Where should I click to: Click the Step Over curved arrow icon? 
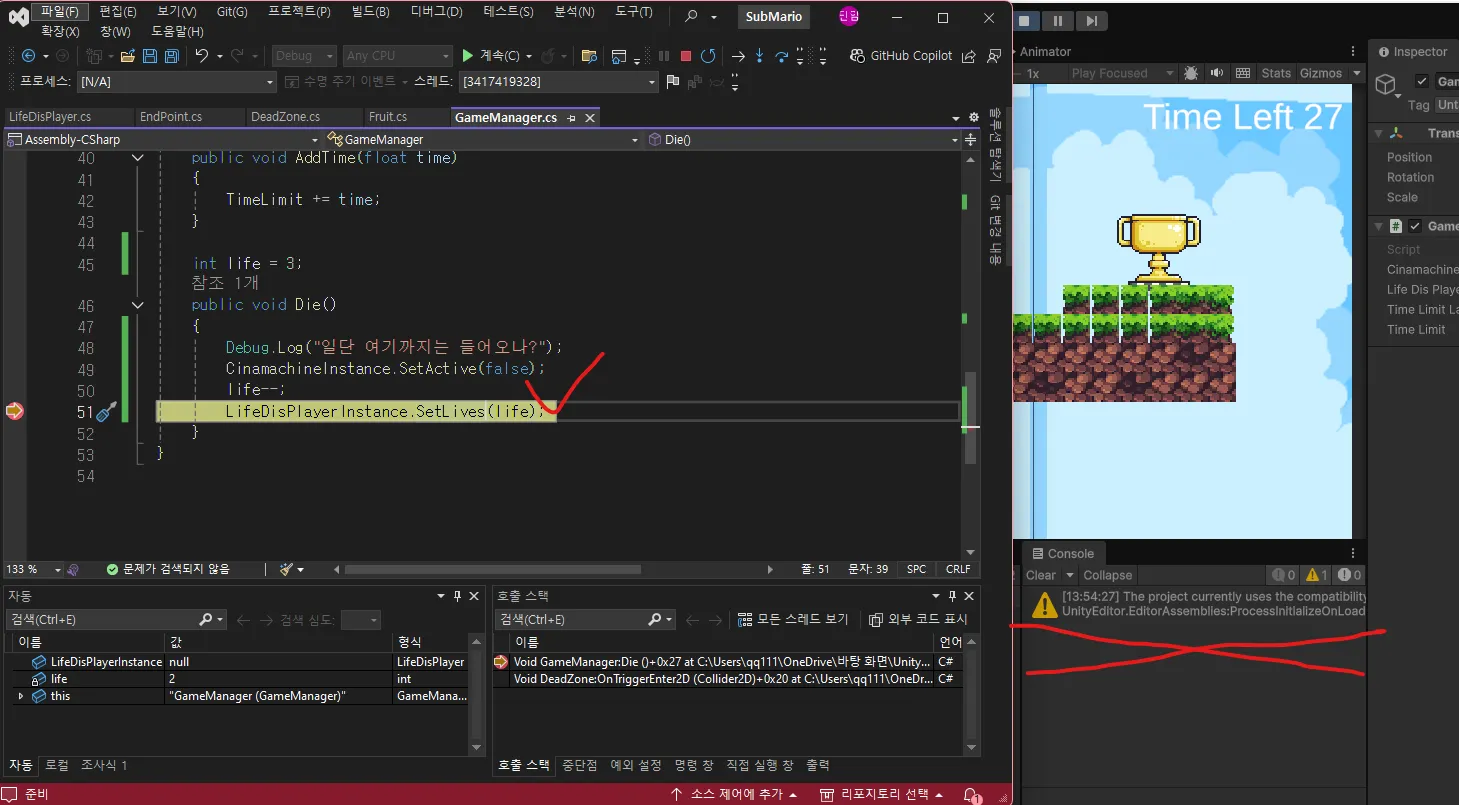tap(782, 56)
